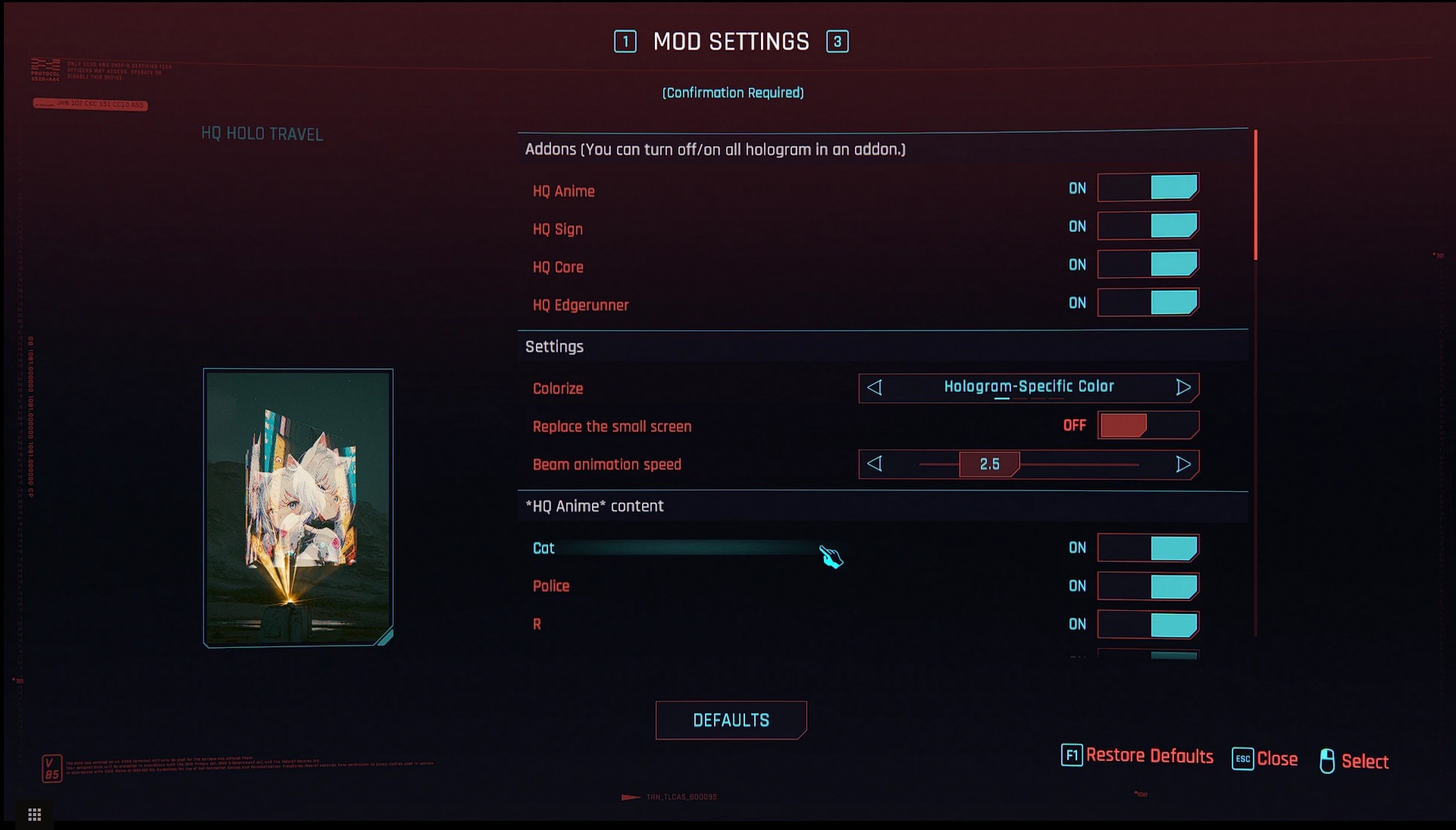Viewport: 1456px width, 830px height.
Task: Click the left arrow of Beam animation speed
Action: (x=874, y=464)
